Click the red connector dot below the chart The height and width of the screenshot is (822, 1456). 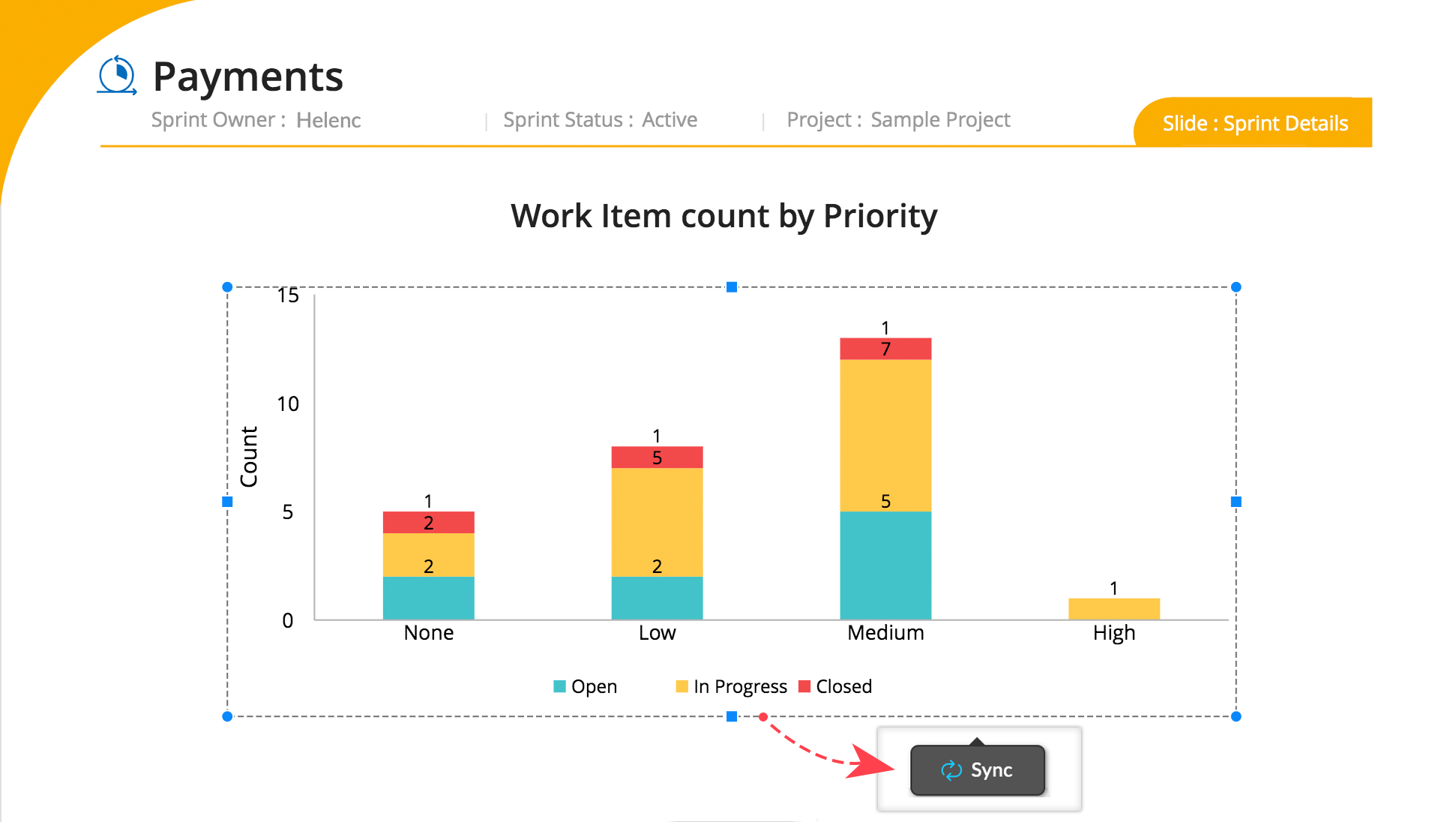[762, 717]
